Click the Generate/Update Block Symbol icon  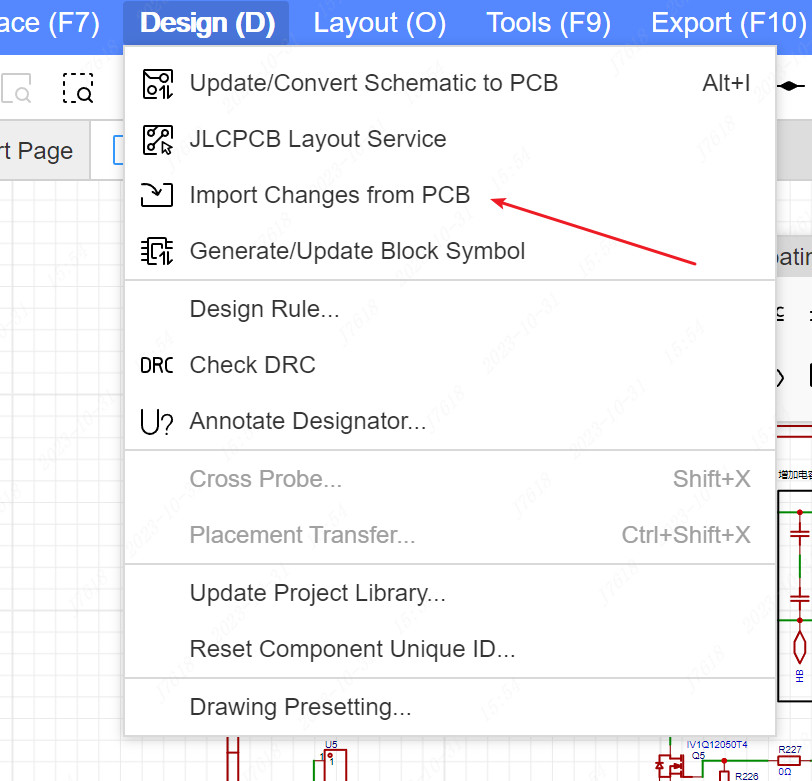pyautogui.click(x=157, y=251)
